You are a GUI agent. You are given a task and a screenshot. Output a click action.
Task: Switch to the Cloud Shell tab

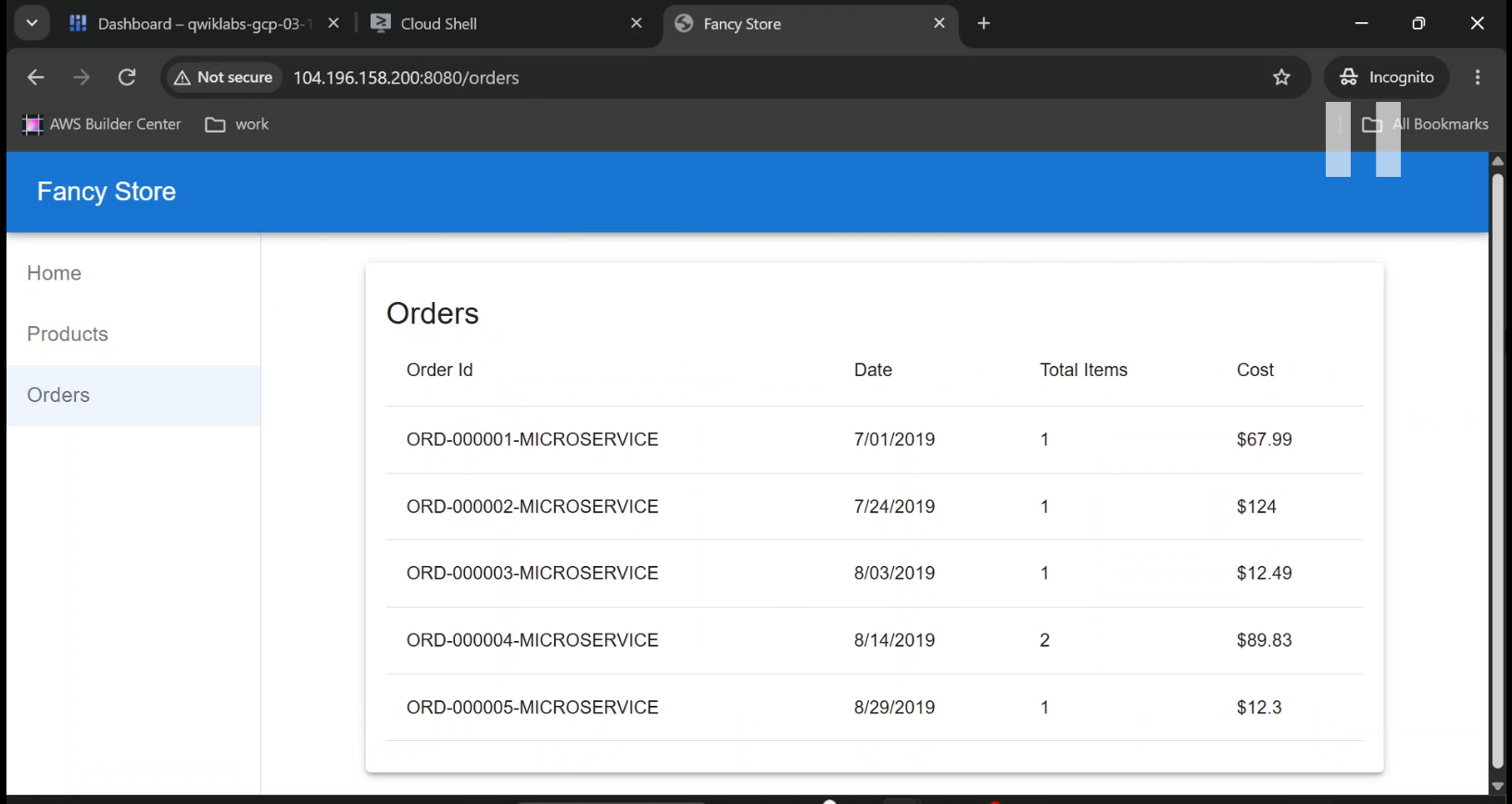[x=439, y=24]
